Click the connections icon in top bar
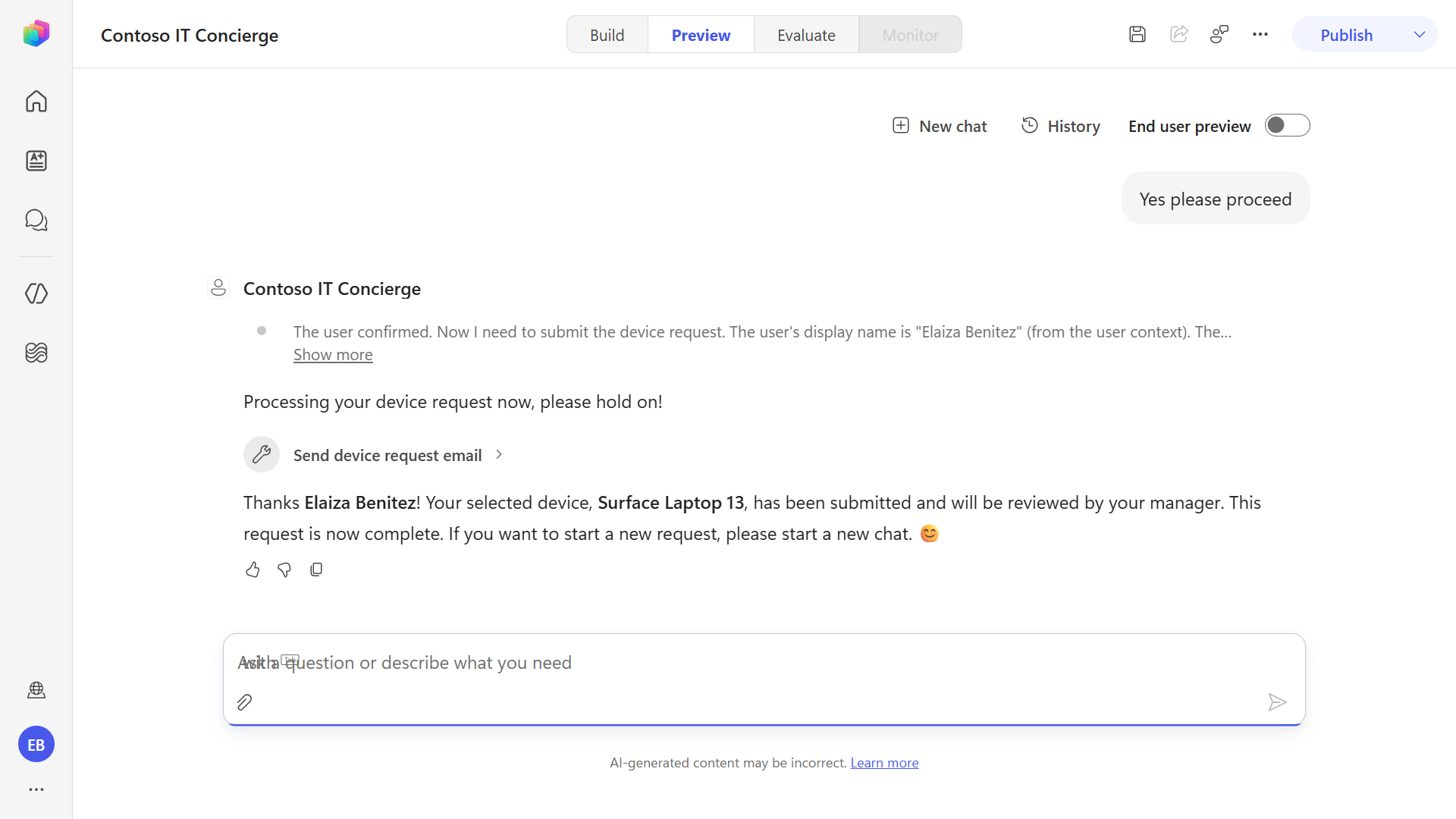Viewport: 1456px width, 819px height. (1219, 34)
